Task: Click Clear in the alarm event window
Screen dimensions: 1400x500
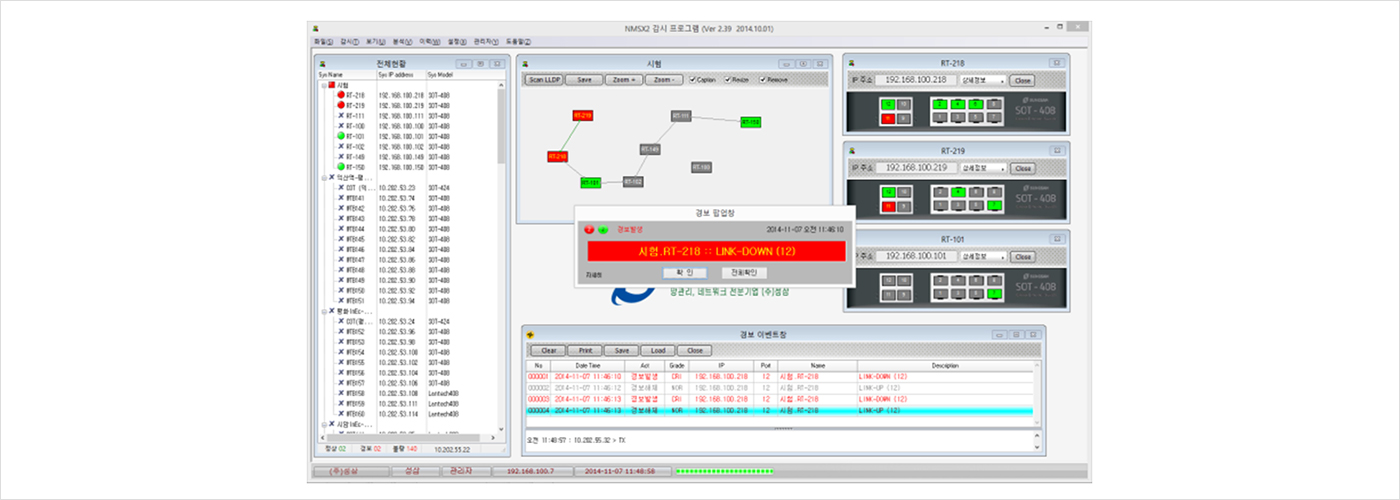Action: click(x=549, y=351)
